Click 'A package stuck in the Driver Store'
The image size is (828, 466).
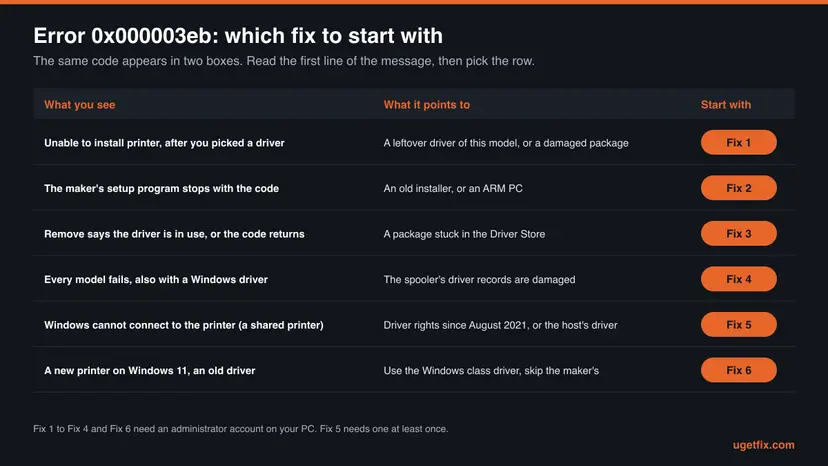pos(464,234)
